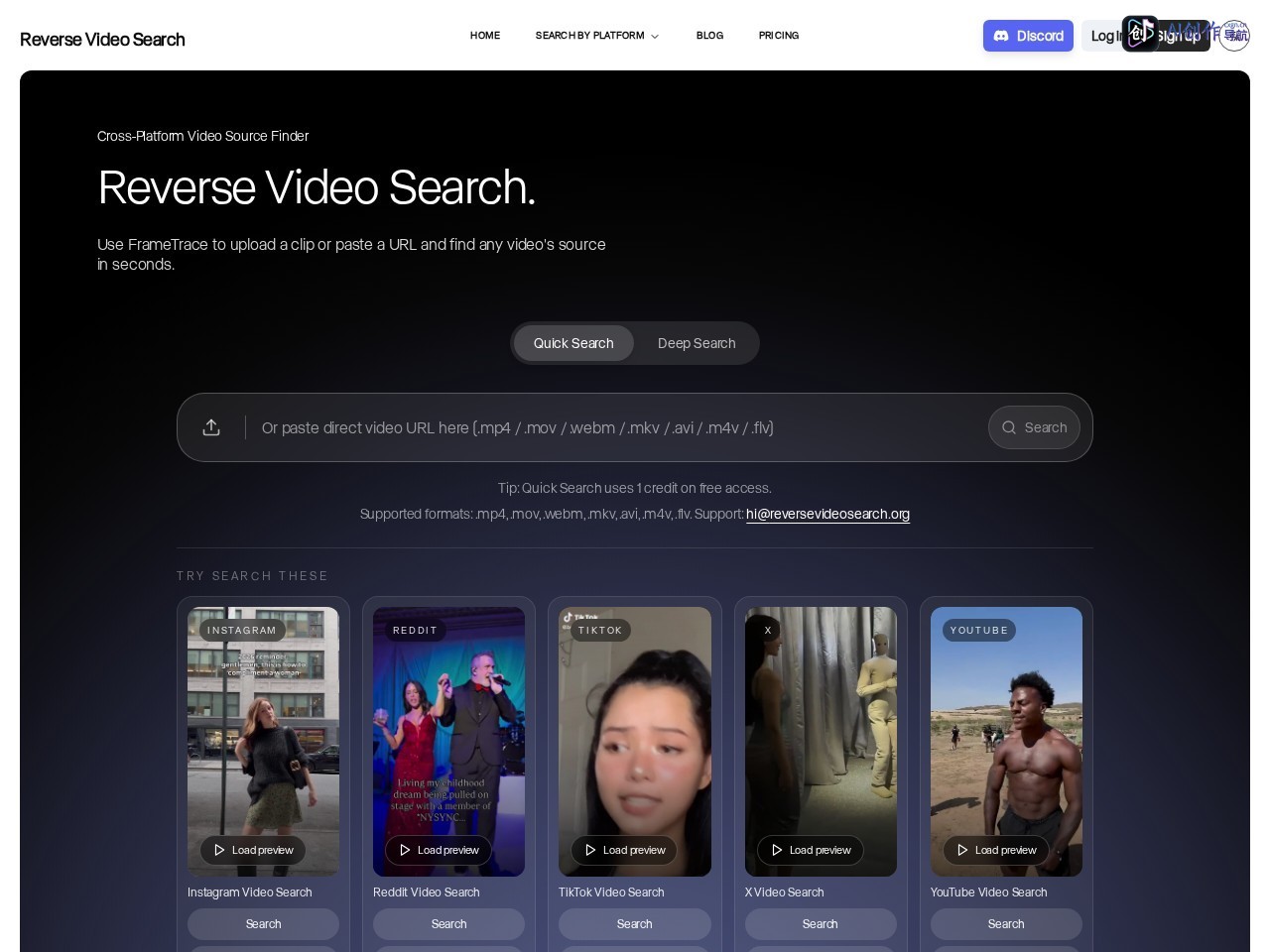
Task: Select the Quick Search tab
Action: click(x=573, y=343)
